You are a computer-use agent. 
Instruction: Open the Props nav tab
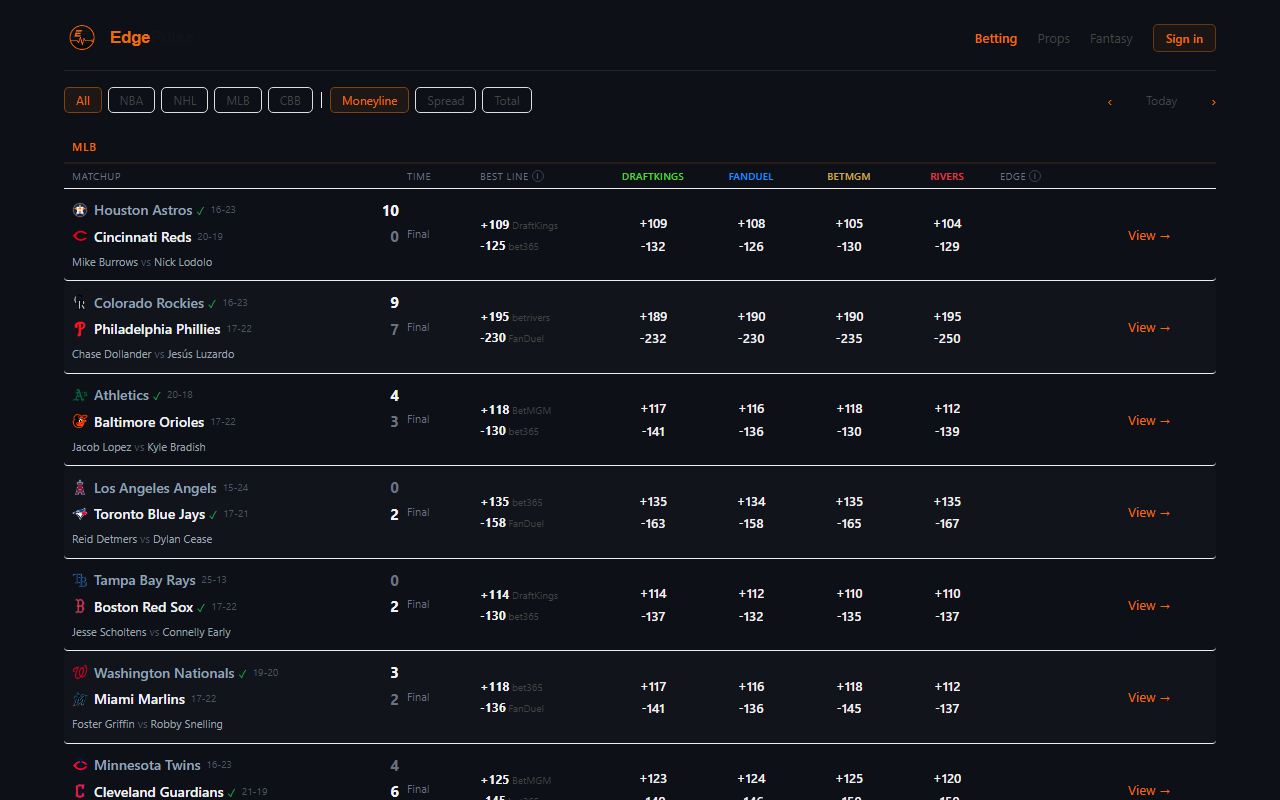click(x=1054, y=38)
